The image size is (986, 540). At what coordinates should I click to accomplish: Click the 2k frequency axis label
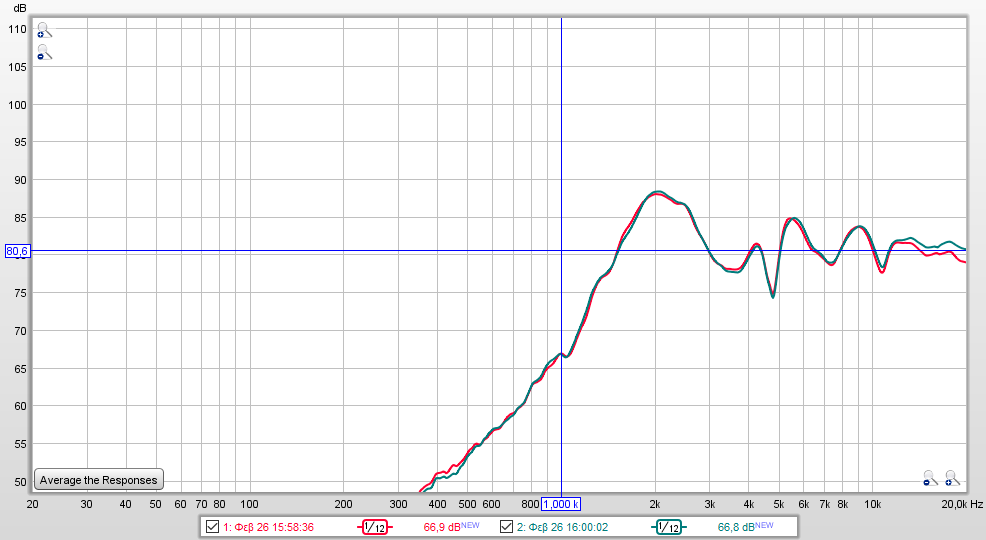click(x=655, y=504)
